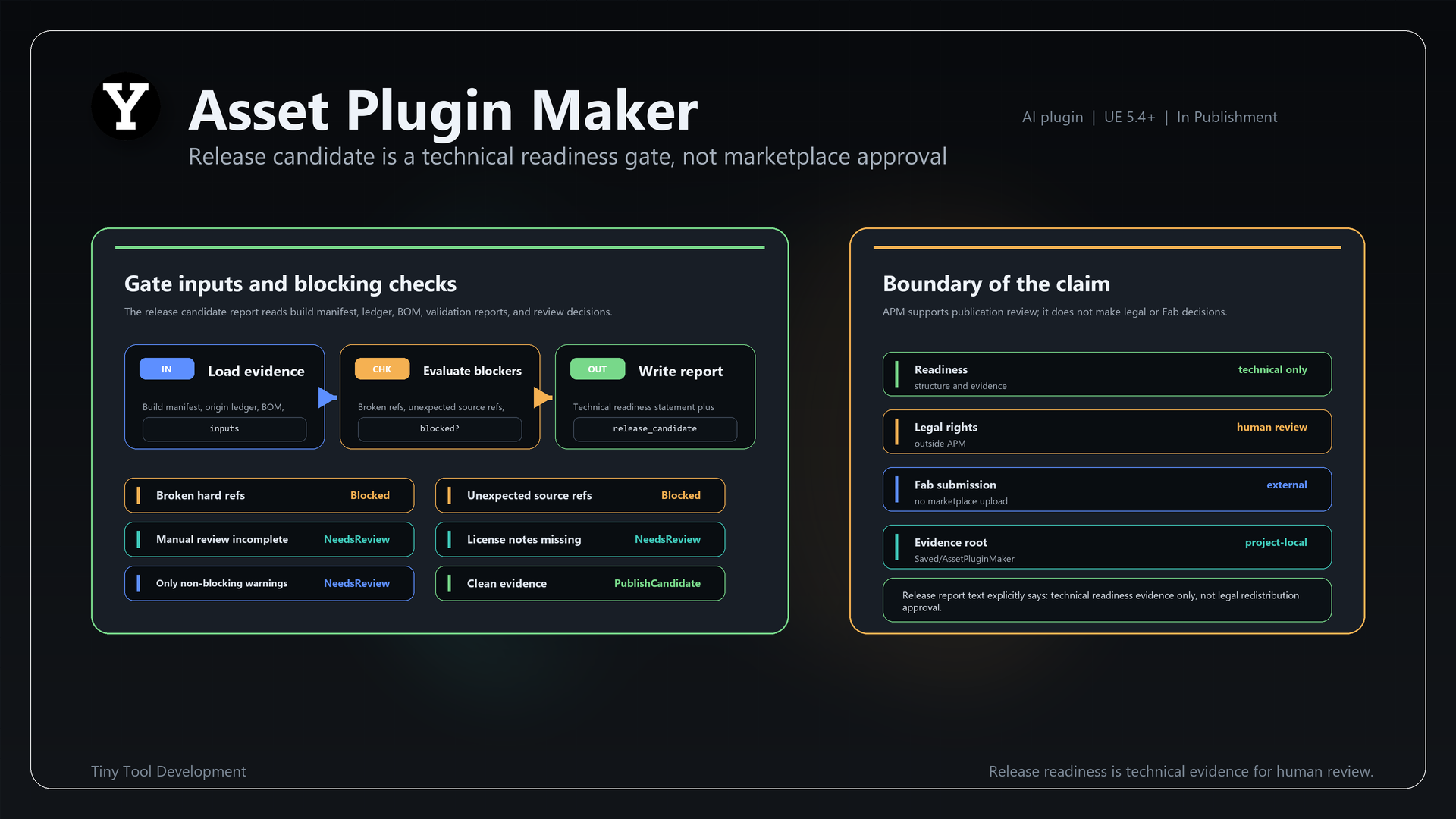Image resolution: width=1456 pixels, height=819 pixels.
Task: Open the Fab submission boundary card
Action: [x=1107, y=489]
